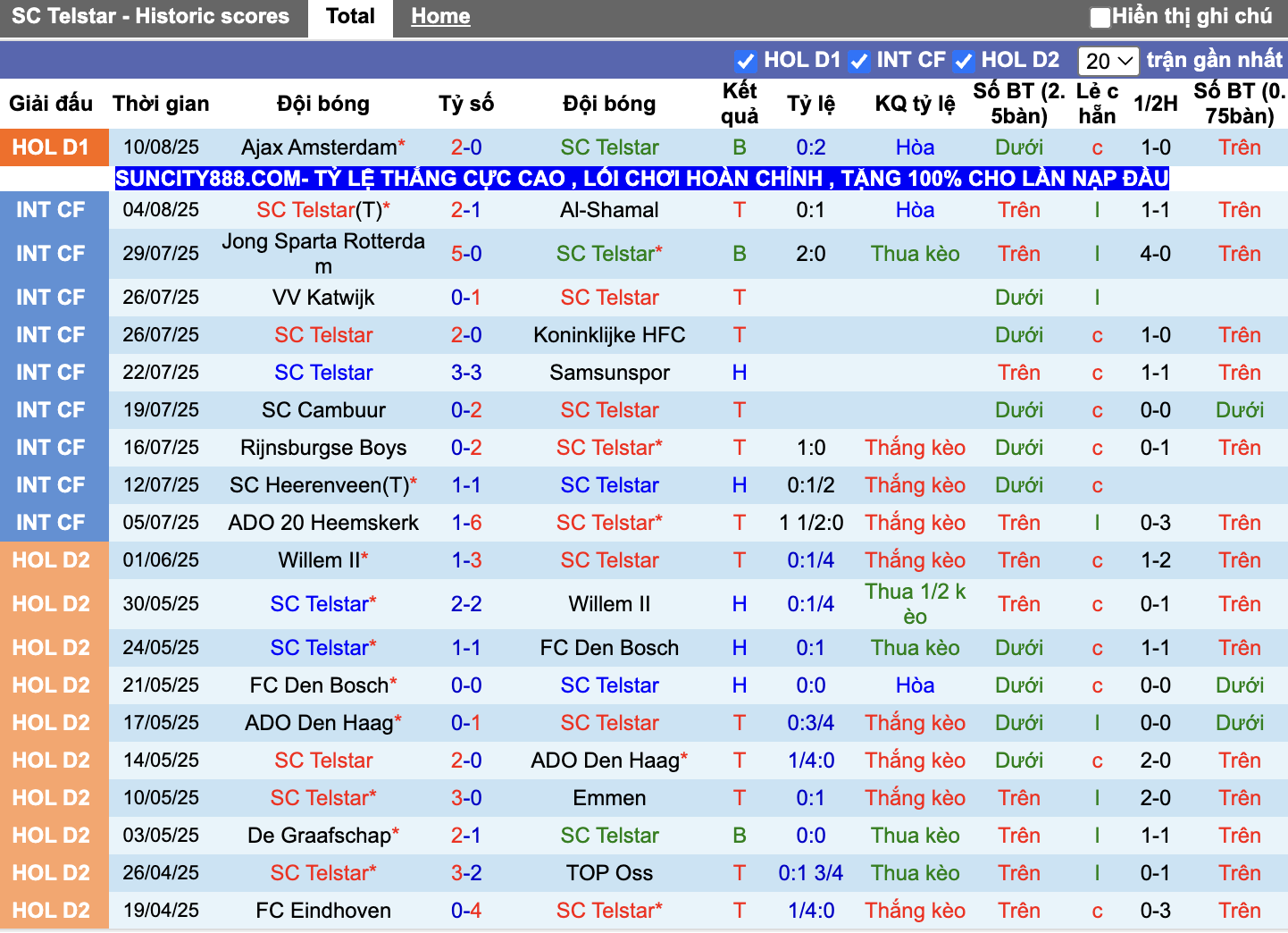Uncheck the HOL D2 league filter

[964, 61]
